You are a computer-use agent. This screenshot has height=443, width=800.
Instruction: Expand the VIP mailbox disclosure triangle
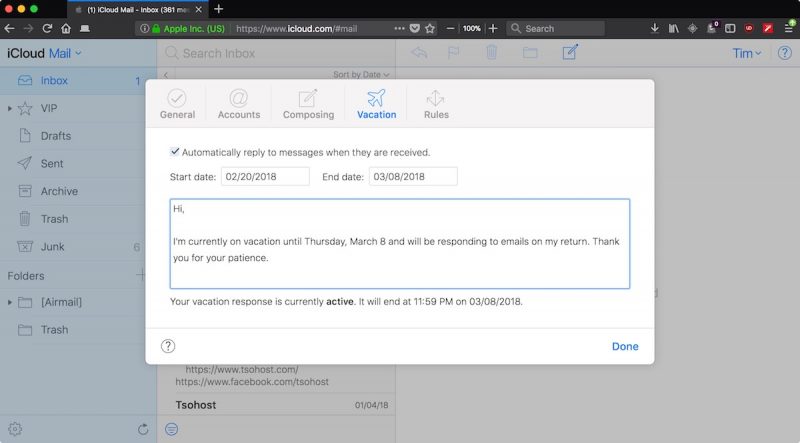click(x=10, y=108)
